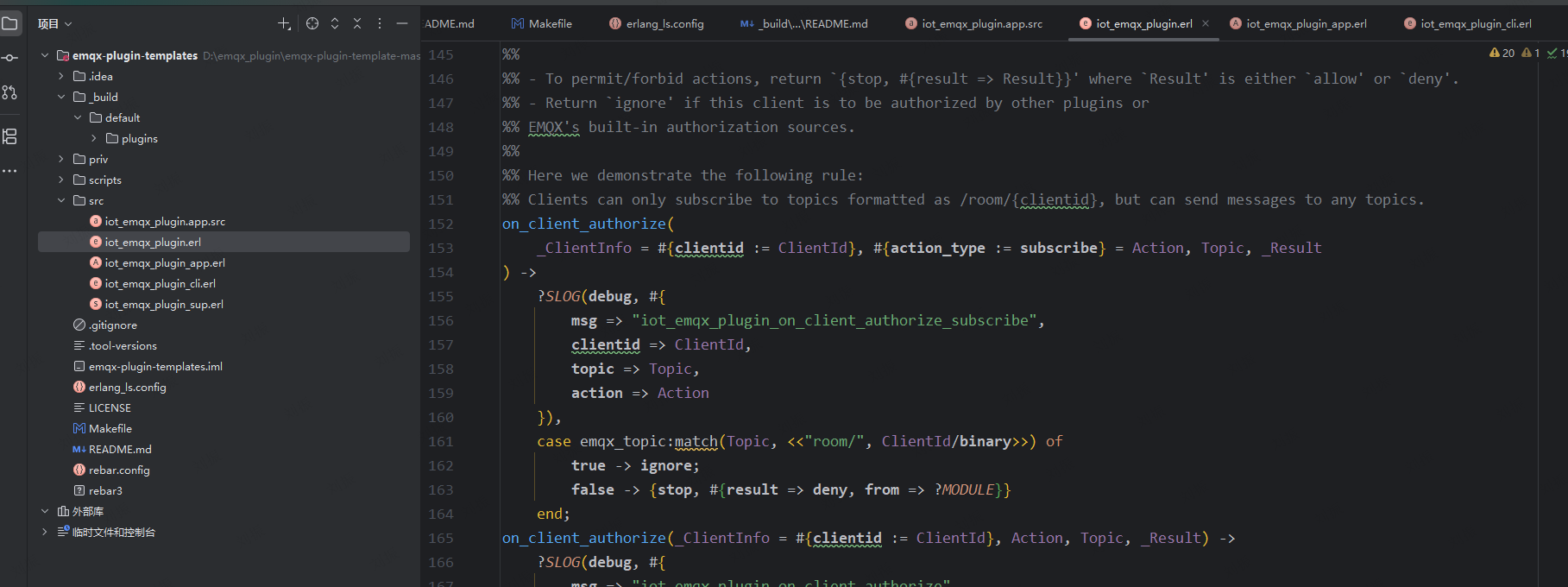Click 'emqx_topic' on line 161
Viewport: 1568px width, 587px height.
pos(623,441)
